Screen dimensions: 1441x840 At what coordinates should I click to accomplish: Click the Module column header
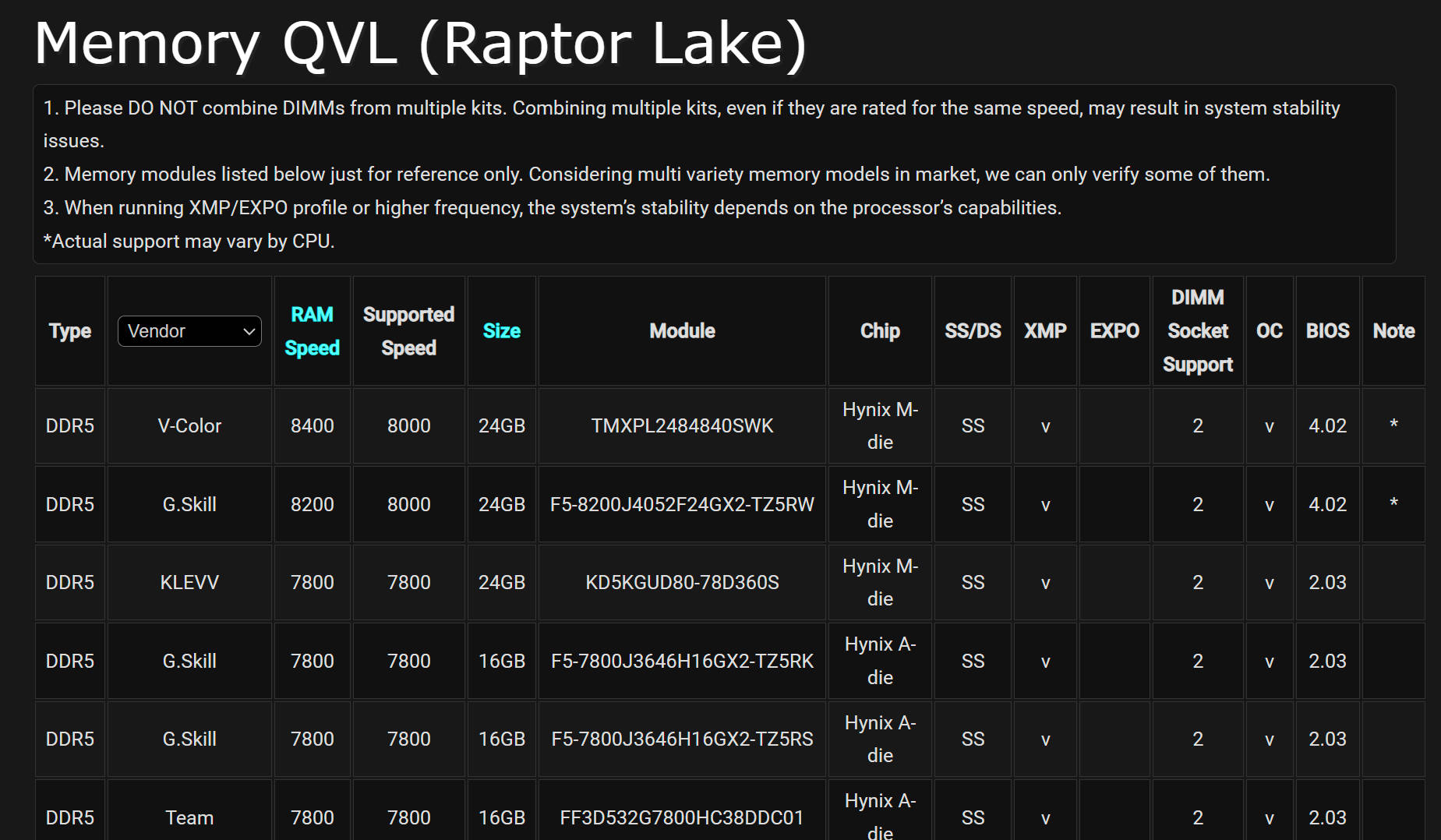click(682, 331)
